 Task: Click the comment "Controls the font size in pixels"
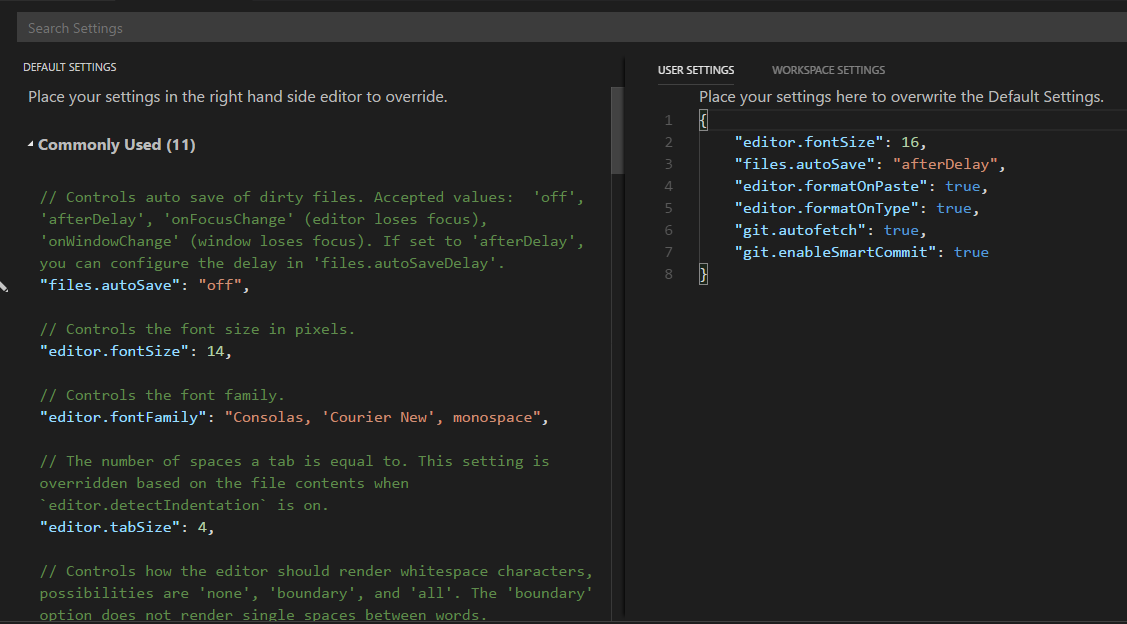197,329
